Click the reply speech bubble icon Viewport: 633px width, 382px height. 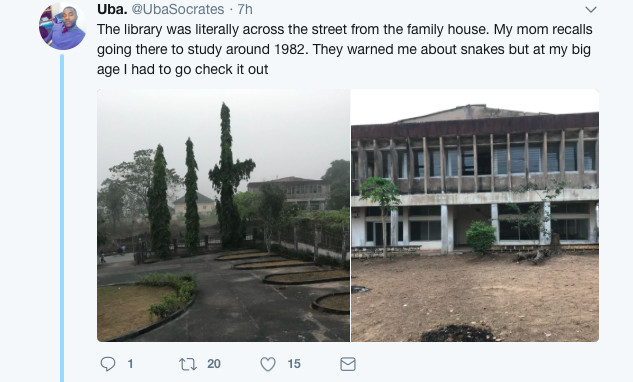point(108,364)
